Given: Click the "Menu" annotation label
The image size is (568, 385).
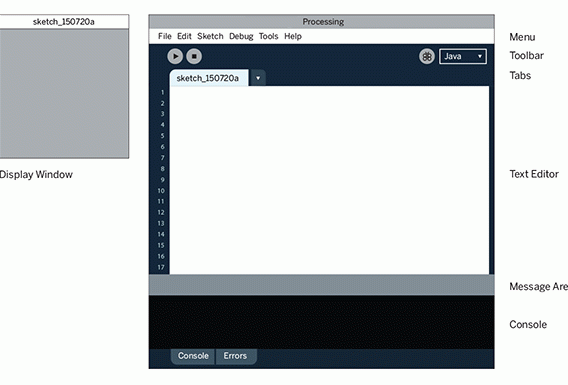Looking at the screenshot, I should [522, 37].
